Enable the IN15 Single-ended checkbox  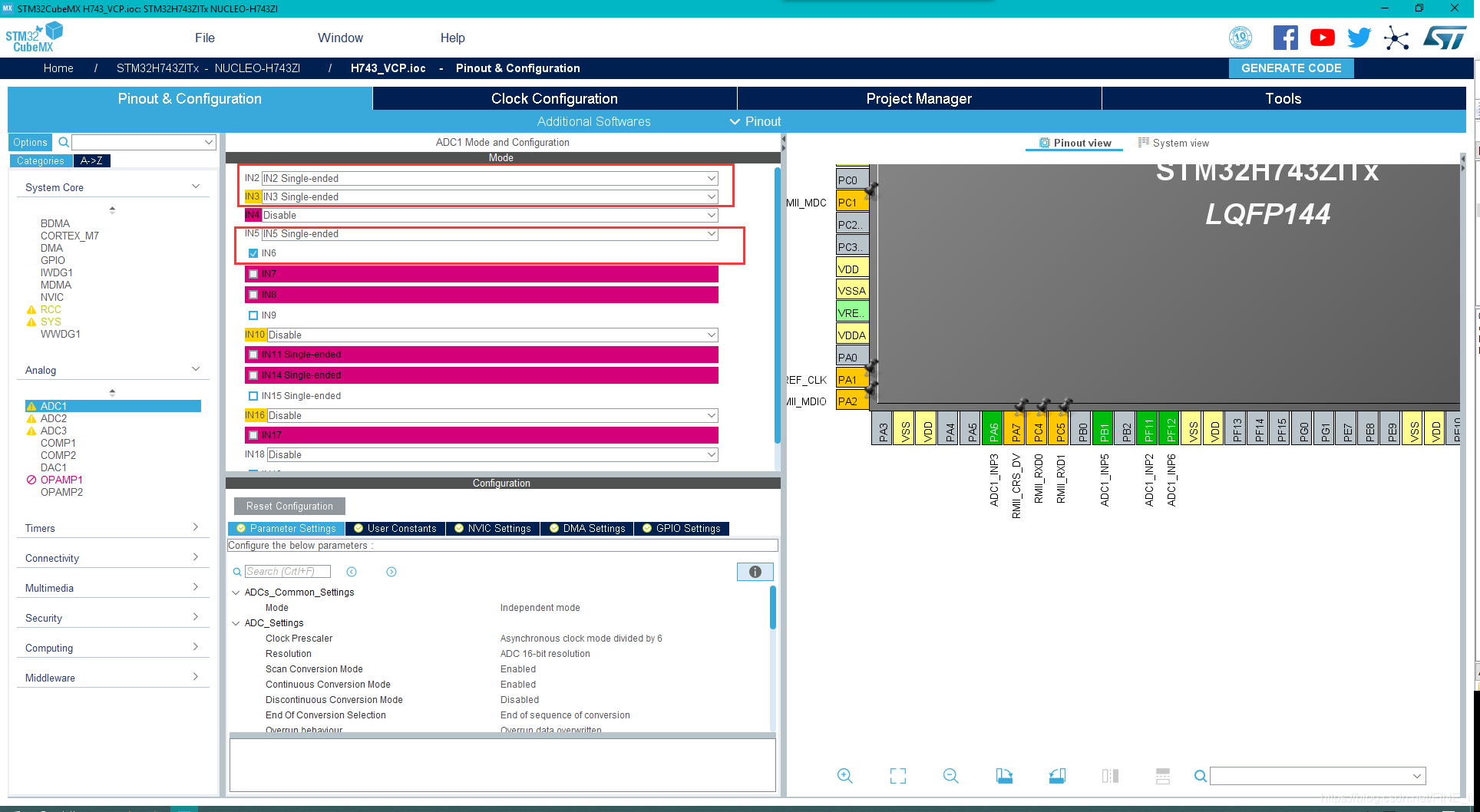point(253,396)
